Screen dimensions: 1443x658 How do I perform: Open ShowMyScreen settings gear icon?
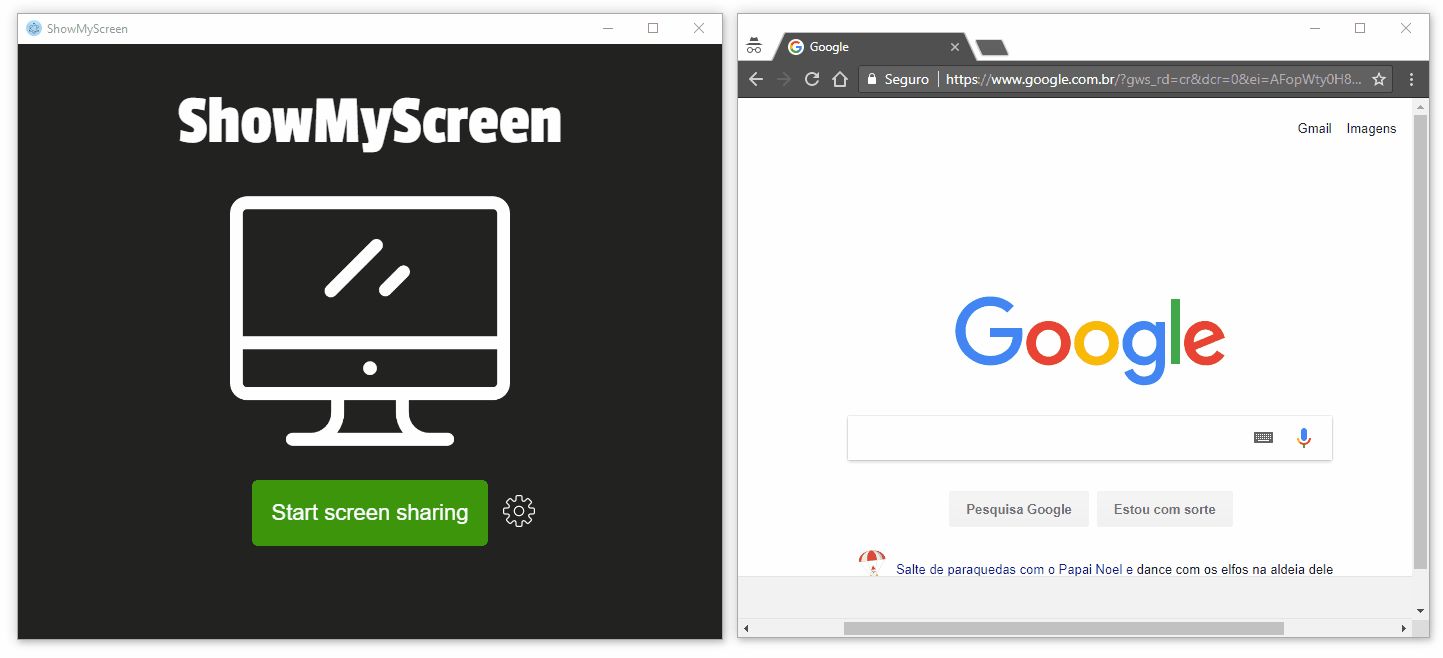(x=519, y=511)
